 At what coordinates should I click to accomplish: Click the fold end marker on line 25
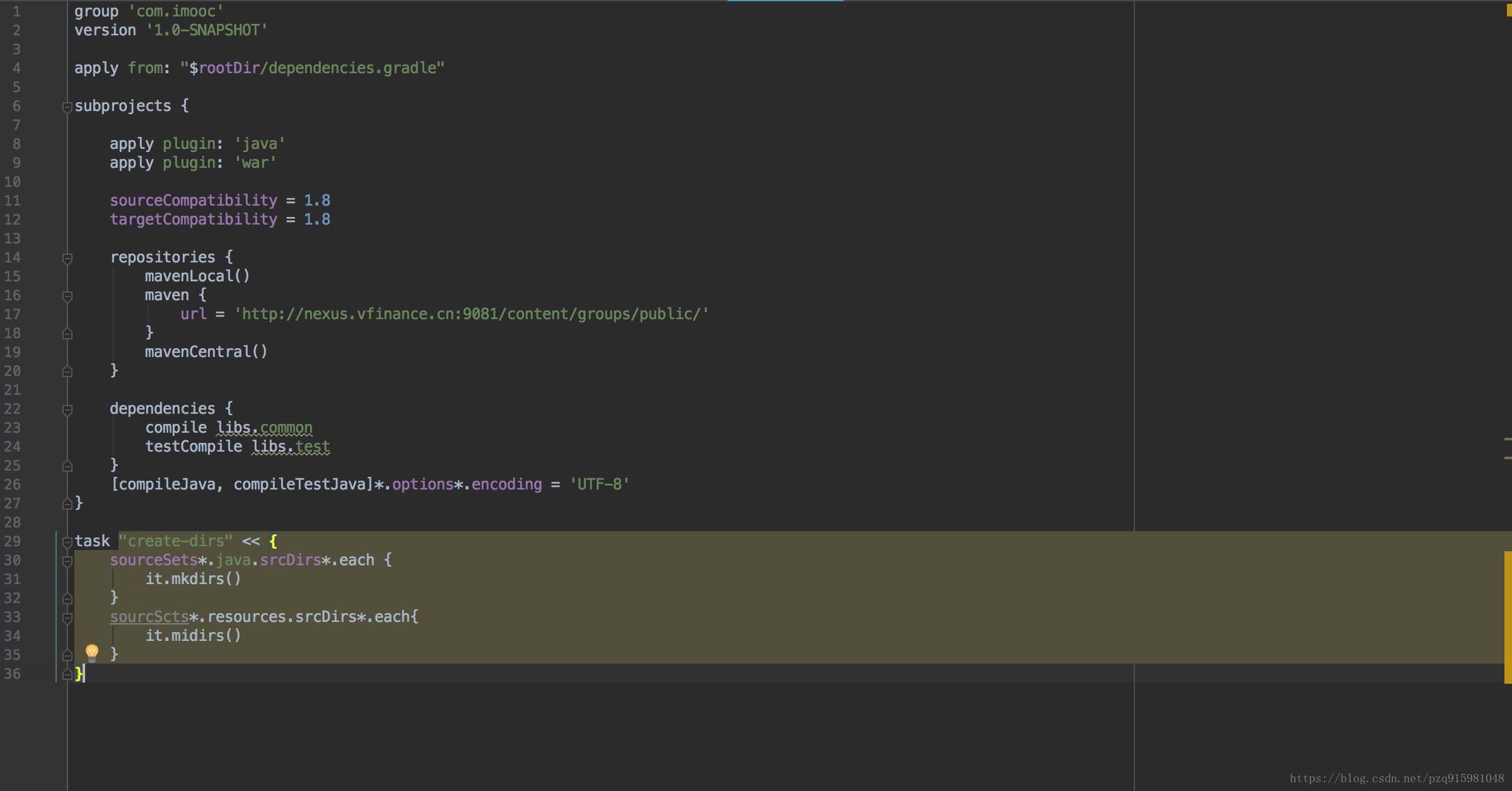(x=67, y=466)
